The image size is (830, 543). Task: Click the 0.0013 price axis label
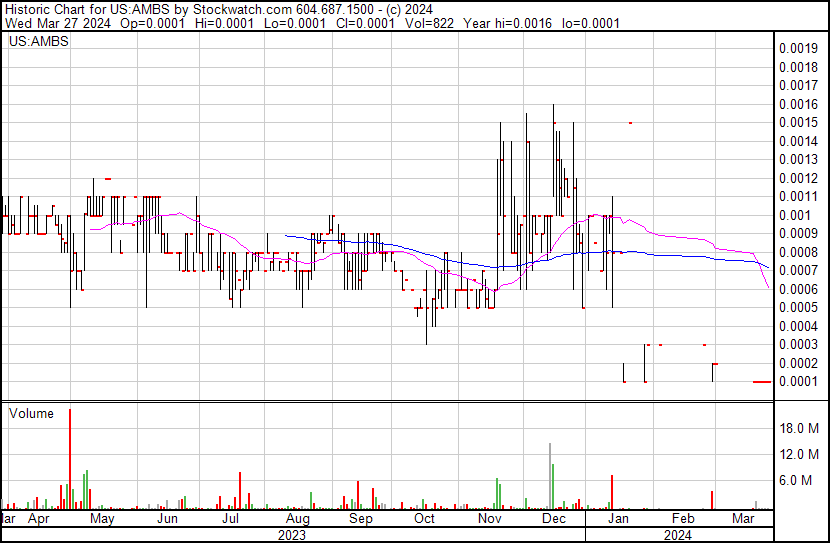pyautogui.click(x=798, y=159)
